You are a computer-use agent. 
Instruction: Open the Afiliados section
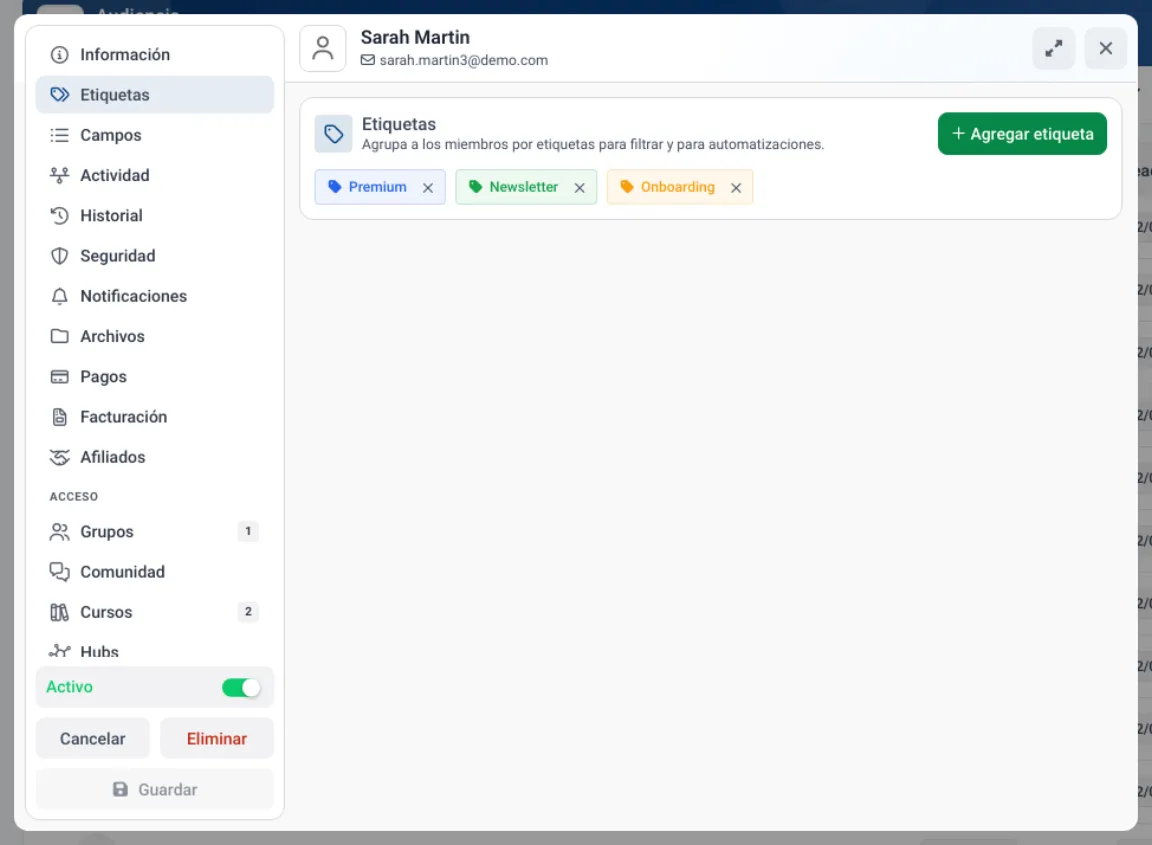pos(154,457)
